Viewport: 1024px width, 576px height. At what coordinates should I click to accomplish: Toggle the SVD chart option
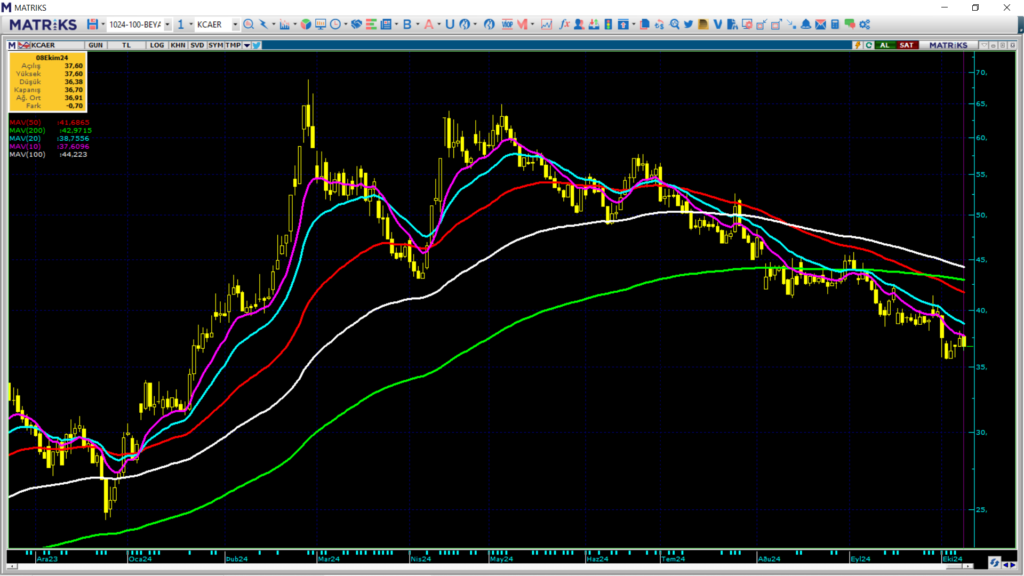[197, 45]
